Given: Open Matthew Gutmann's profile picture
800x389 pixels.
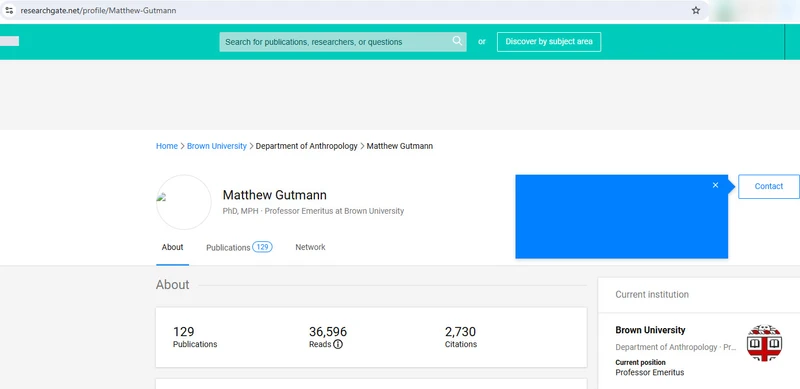Looking at the screenshot, I should (x=184, y=202).
